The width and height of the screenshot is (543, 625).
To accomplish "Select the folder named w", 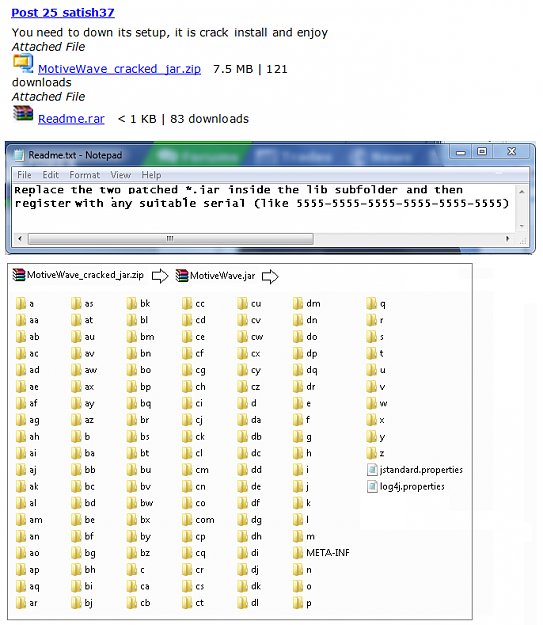I will point(377,403).
